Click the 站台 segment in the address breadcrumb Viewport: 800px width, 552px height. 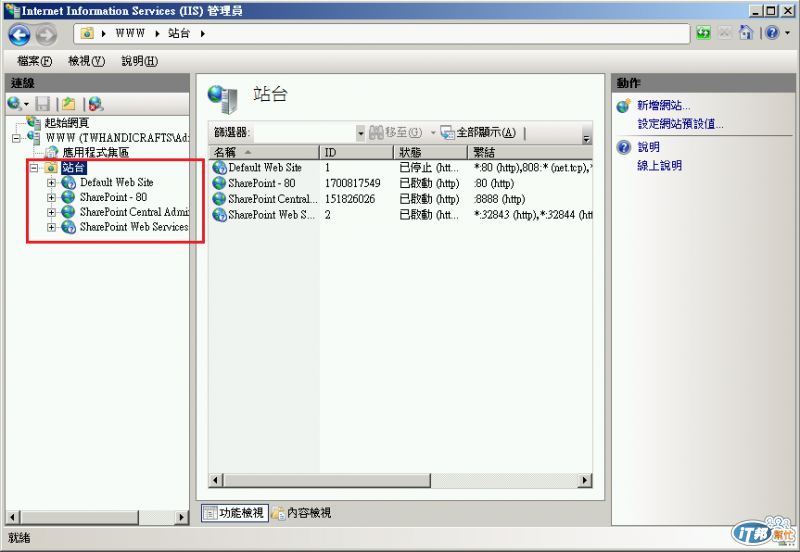click(179, 33)
